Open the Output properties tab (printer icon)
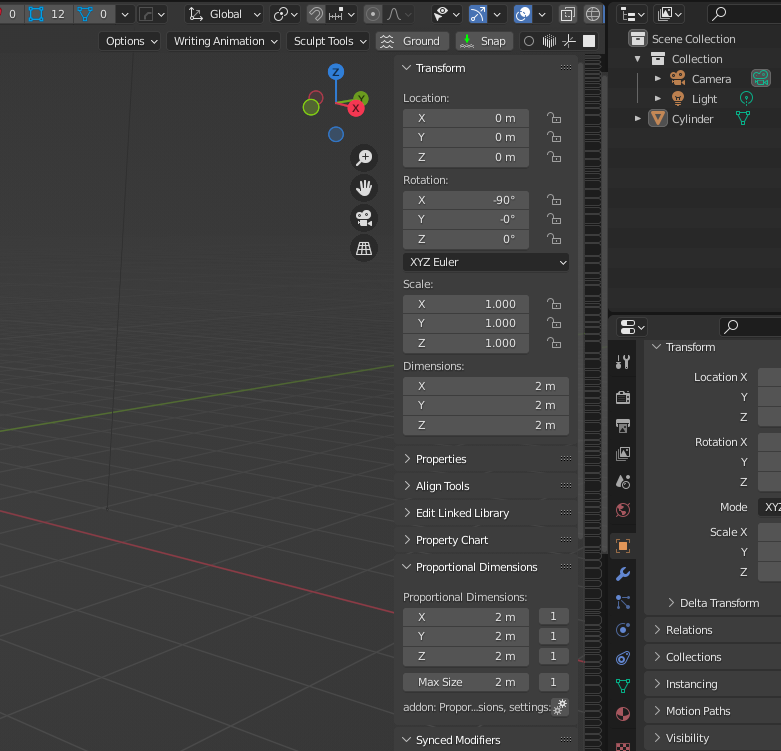Viewport: 781px width, 751px height. [x=623, y=425]
